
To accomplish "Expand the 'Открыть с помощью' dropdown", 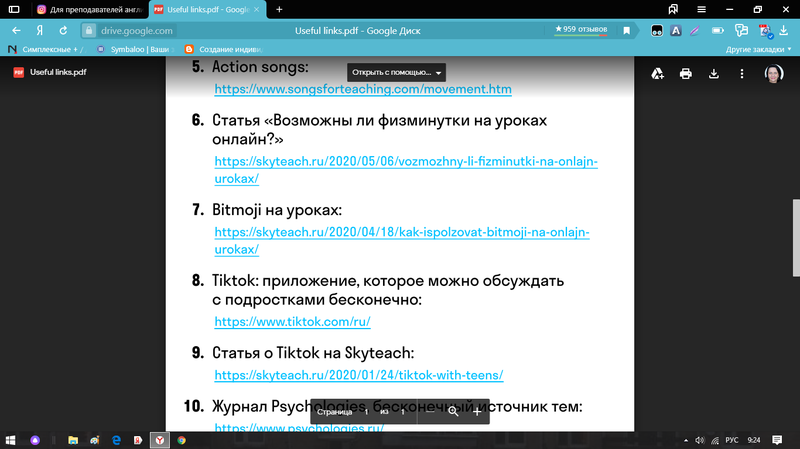I will pyautogui.click(x=396, y=73).
